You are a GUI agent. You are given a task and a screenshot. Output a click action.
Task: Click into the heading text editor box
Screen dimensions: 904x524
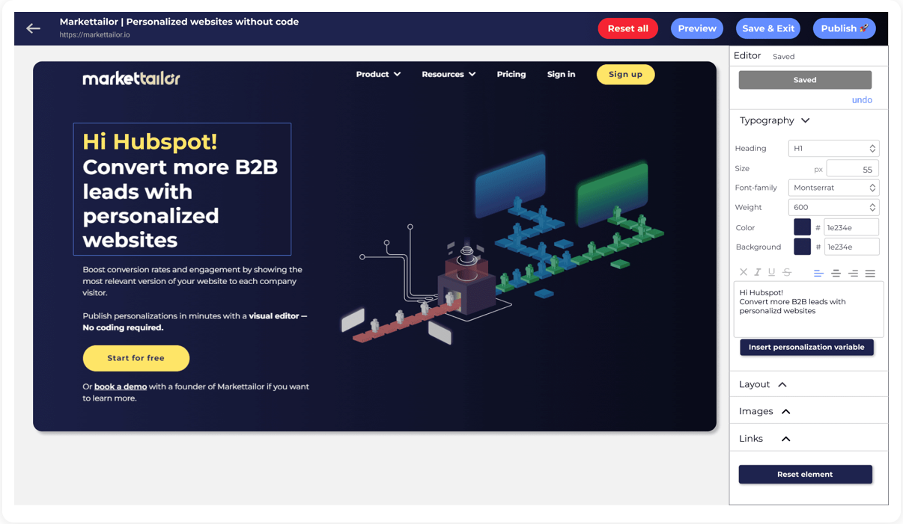tap(808, 309)
